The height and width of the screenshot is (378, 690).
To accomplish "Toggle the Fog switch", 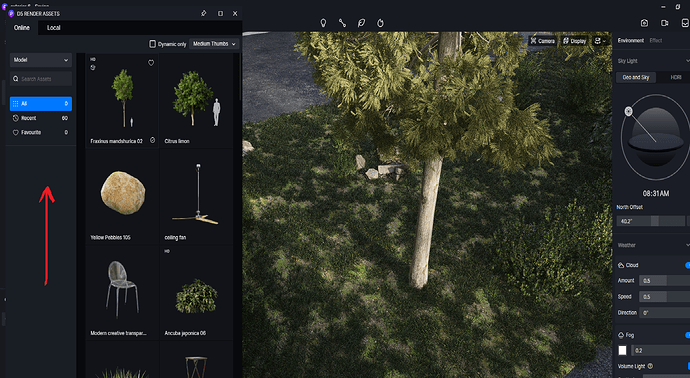I will [x=687, y=335].
